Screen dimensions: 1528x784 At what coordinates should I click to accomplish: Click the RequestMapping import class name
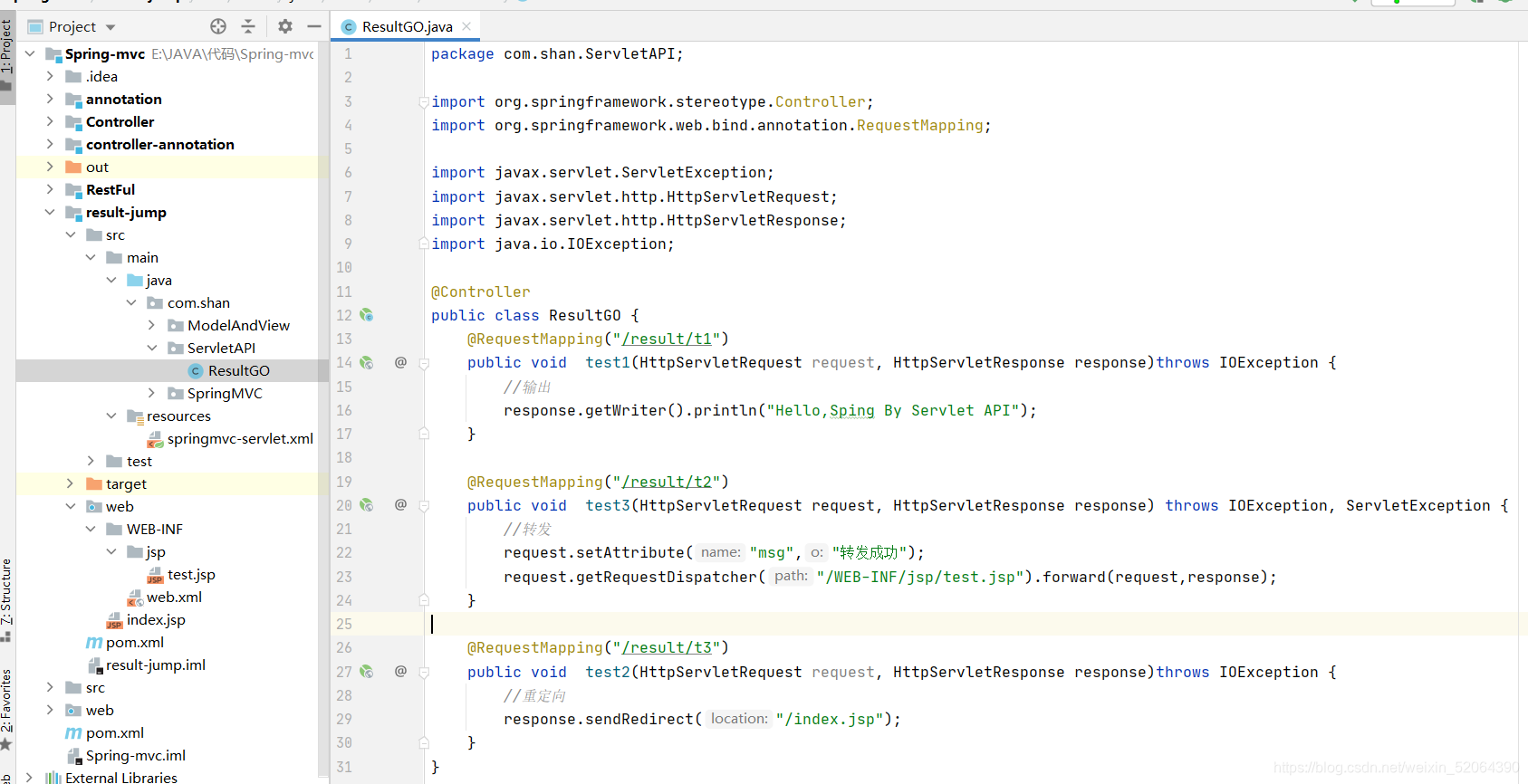(919, 125)
